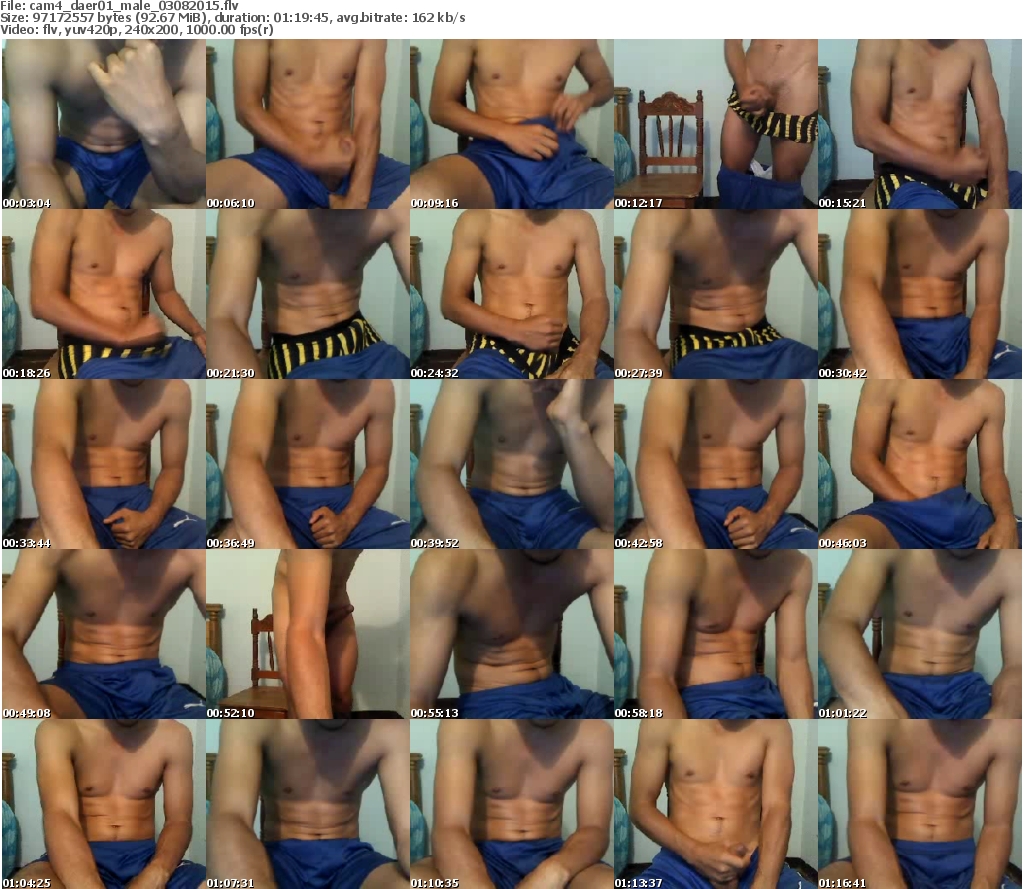This screenshot has height=889, width=1024.
Task: Click the 'Size: 97172557 bytes' info line
Action: click(232, 18)
